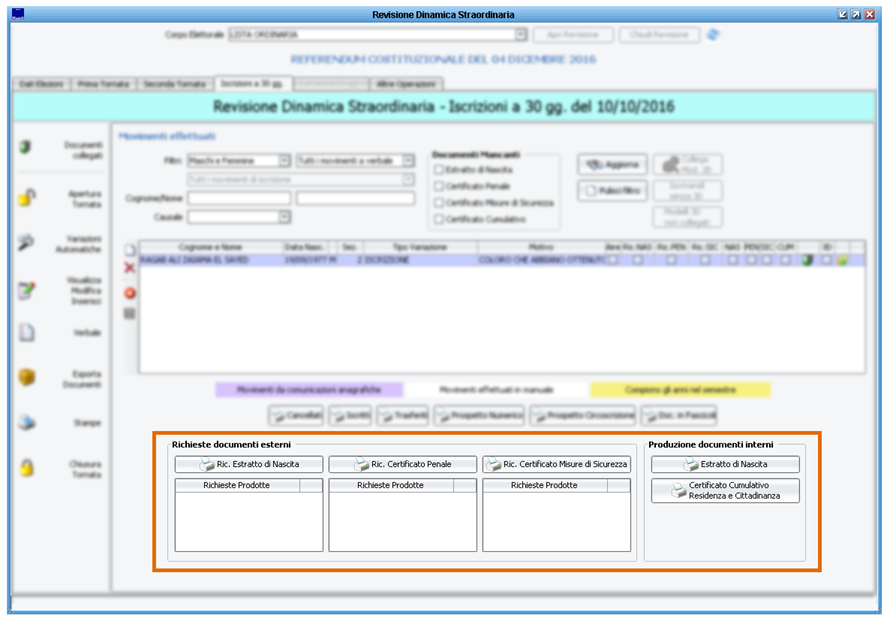The image size is (890, 618).
Task: Click the Iscritti print button
Action: click(x=351, y=415)
